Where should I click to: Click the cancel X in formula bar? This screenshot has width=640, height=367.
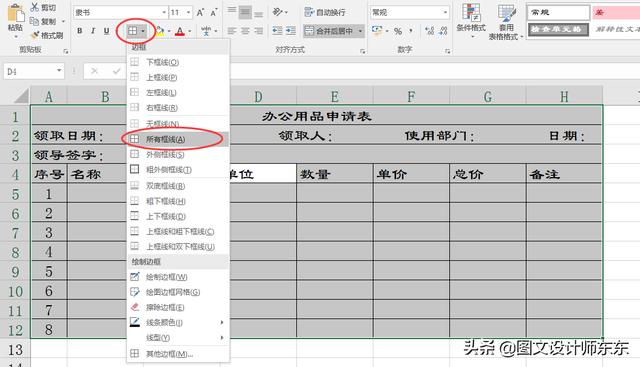pos(94,71)
